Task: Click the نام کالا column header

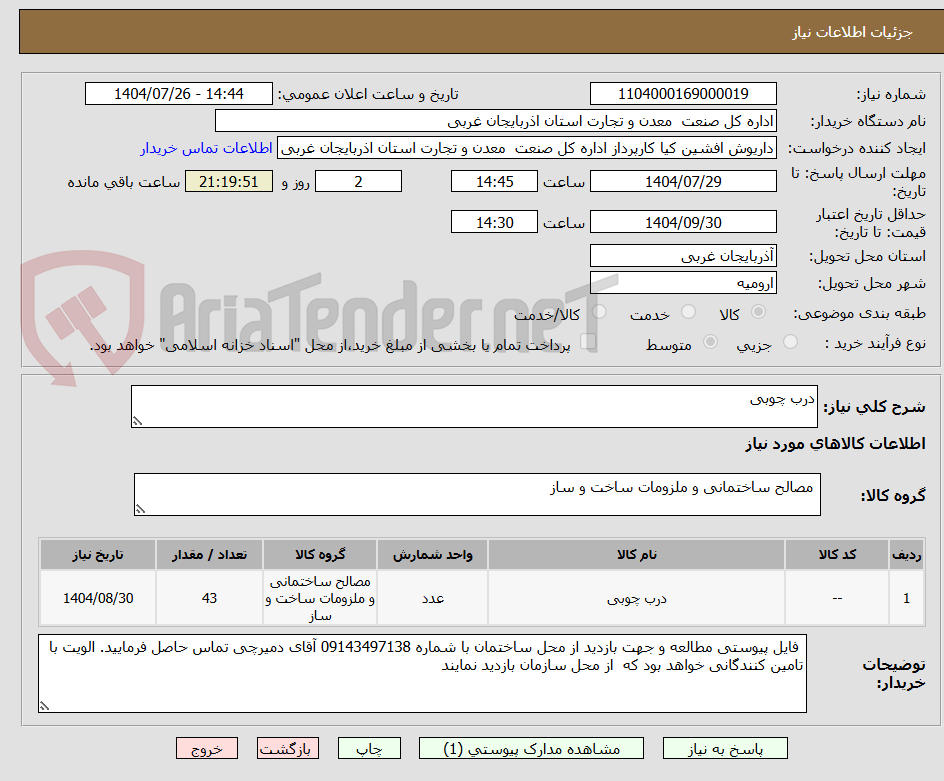Action: (636, 555)
